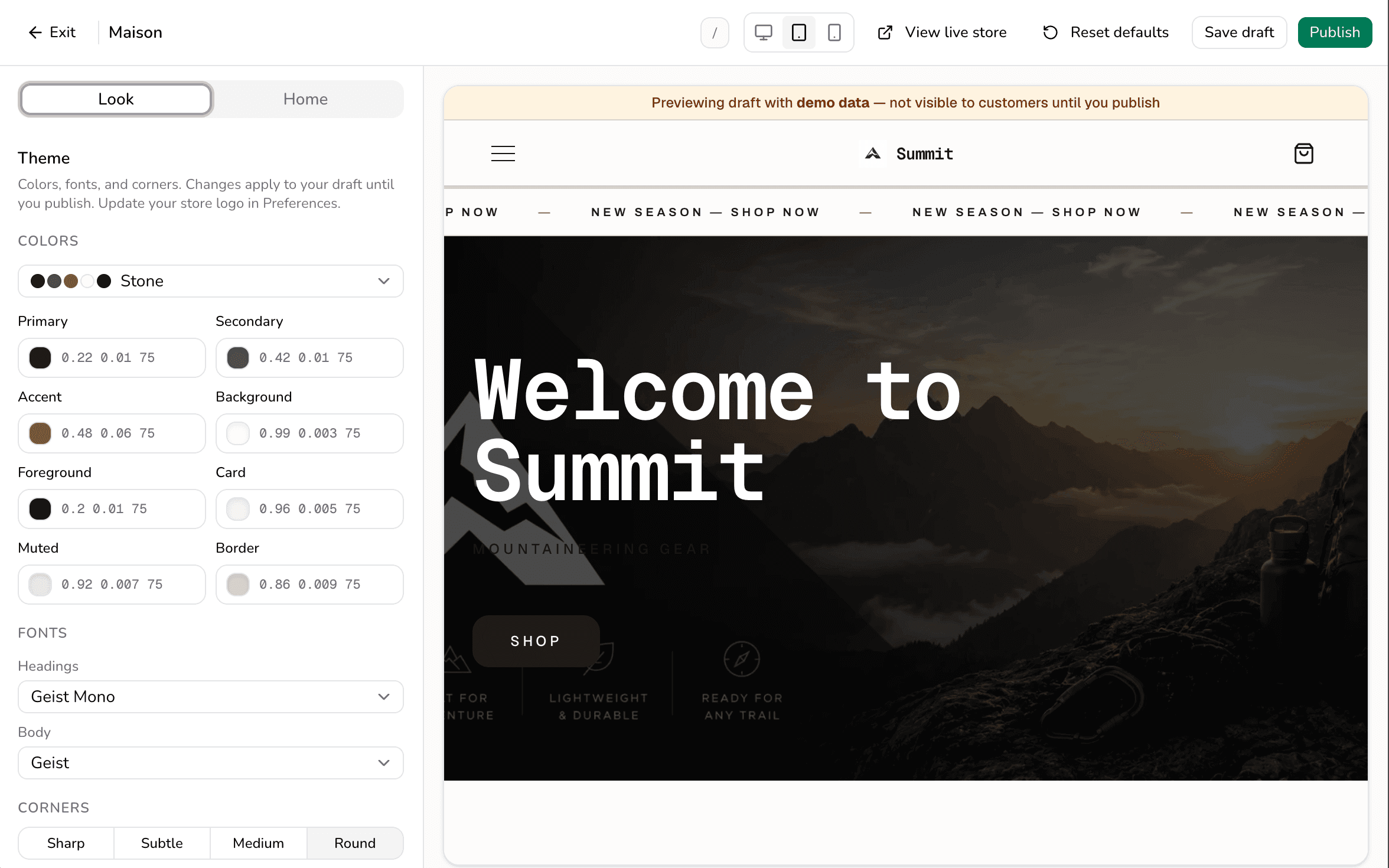Switch to the Home tab

305,99
